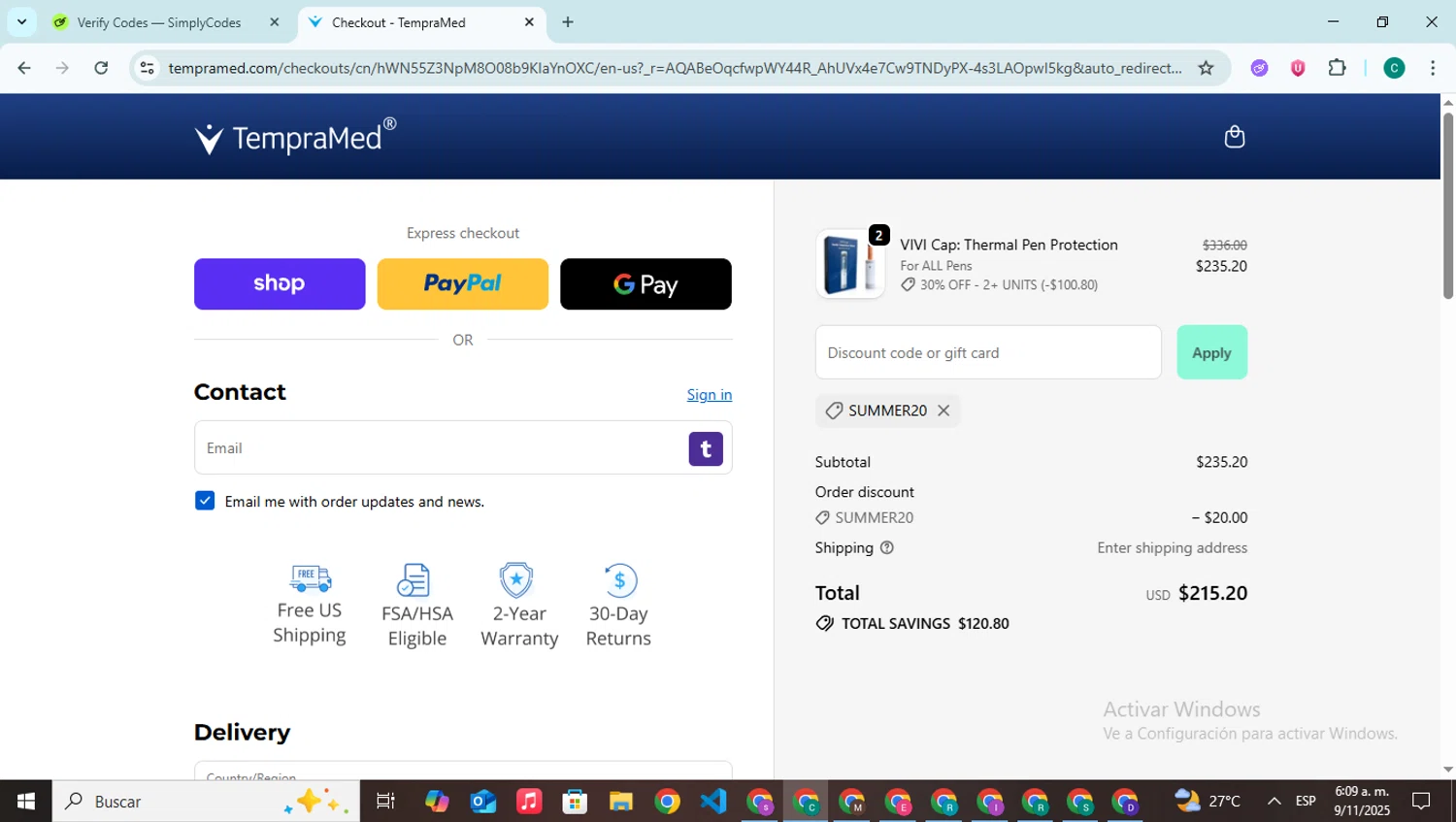The image size is (1456, 822).
Task: Open the plain Google Chrome taskbar icon
Action: (x=667, y=802)
